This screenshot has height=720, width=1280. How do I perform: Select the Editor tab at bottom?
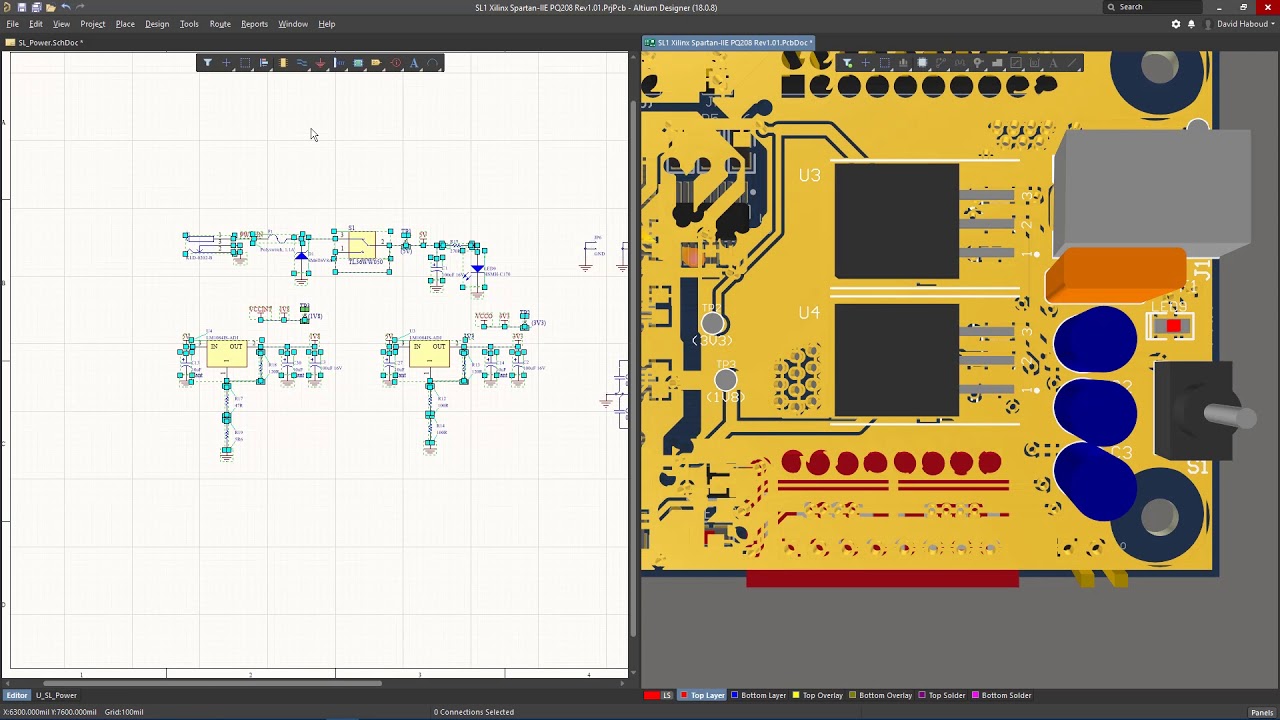[17, 695]
